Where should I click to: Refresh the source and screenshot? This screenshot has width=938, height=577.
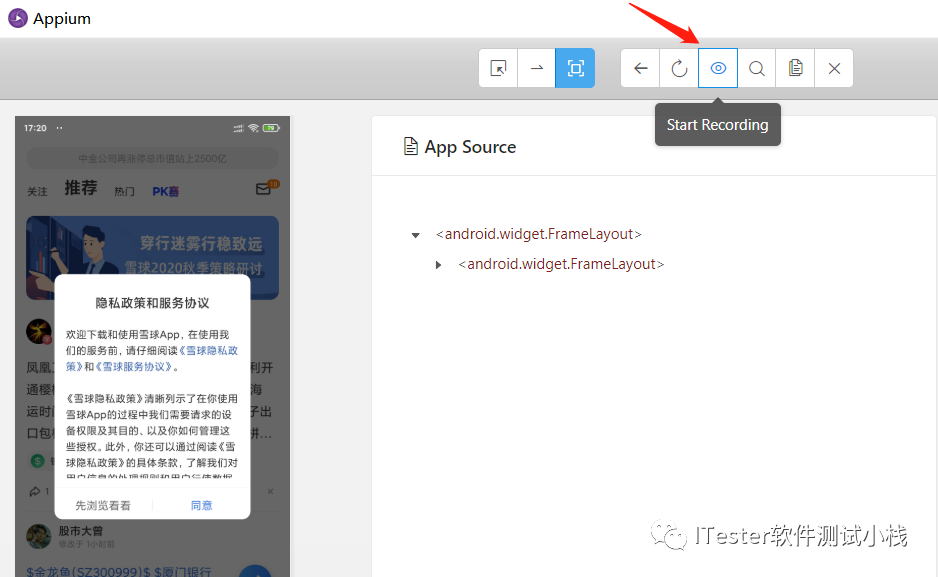coord(679,68)
